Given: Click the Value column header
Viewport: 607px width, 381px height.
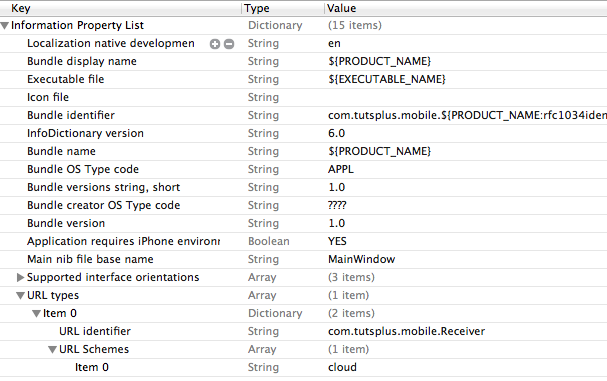Looking at the screenshot, I should coord(341,8).
